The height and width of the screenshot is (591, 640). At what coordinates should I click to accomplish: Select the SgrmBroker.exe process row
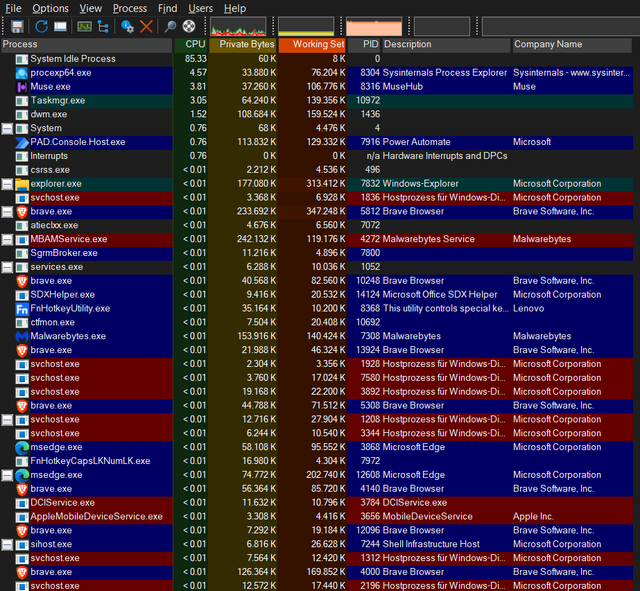(x=317, y=253)
